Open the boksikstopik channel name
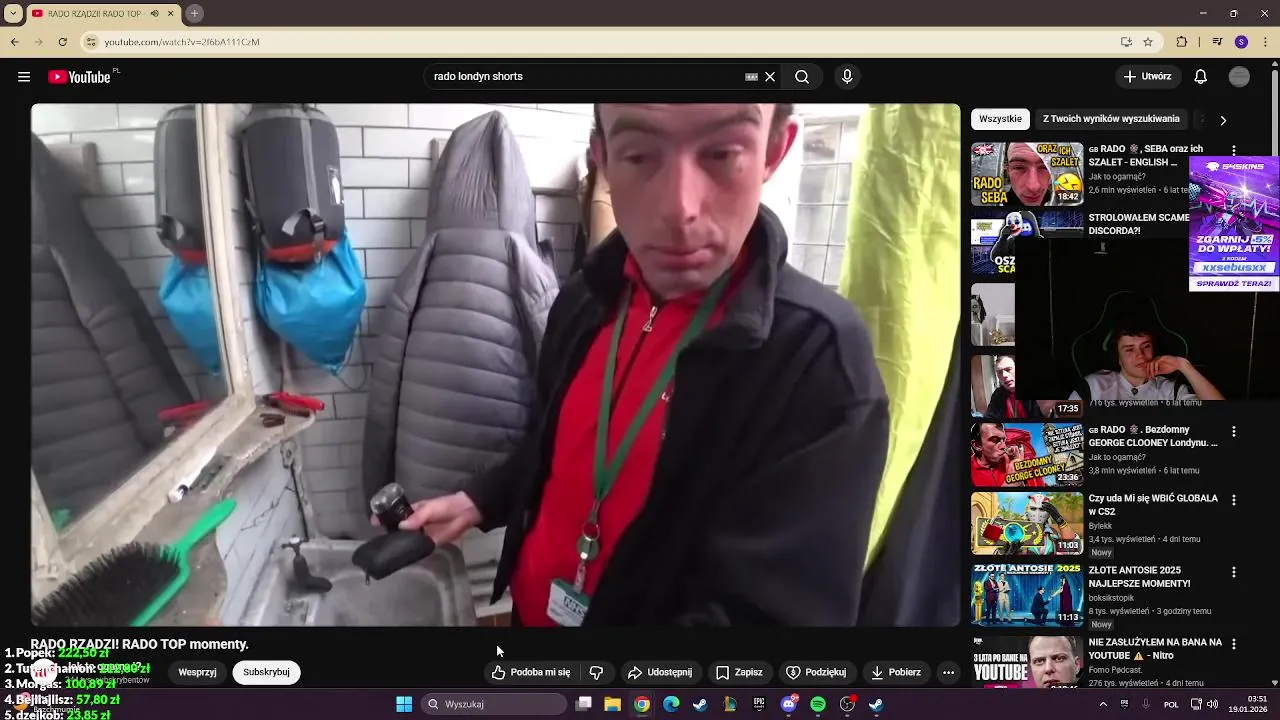Image resolution: width=1280 pixels, height=720 pixels. tap(1112, 598)
